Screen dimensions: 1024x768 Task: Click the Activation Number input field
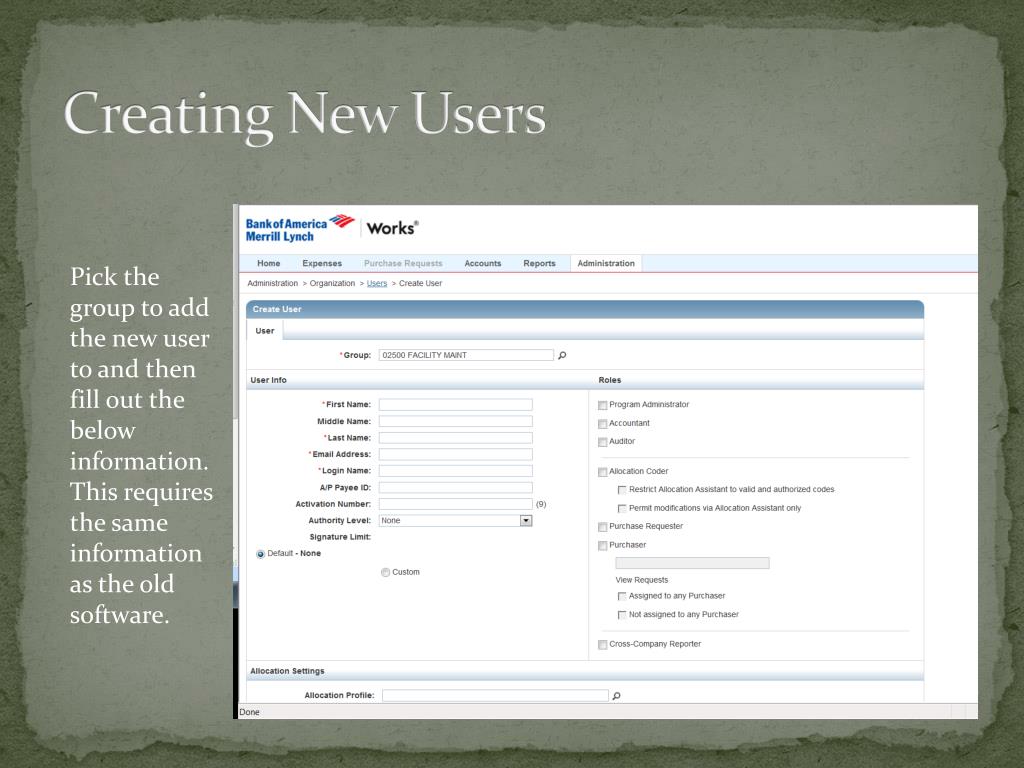(456, 504)
